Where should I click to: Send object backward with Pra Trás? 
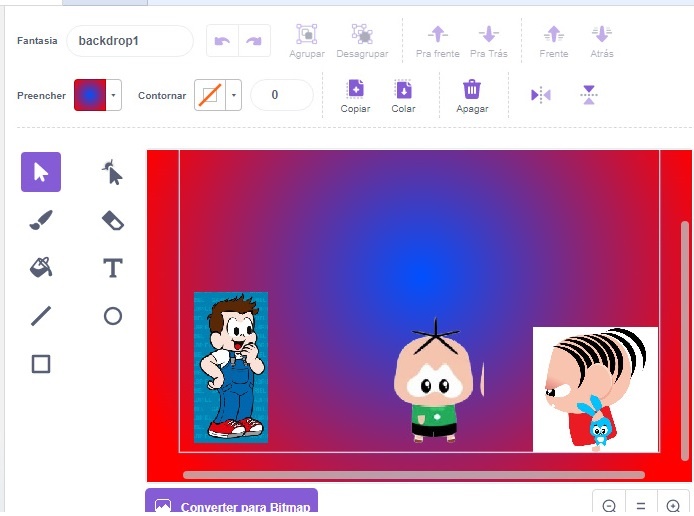click(x=489, y=41)
